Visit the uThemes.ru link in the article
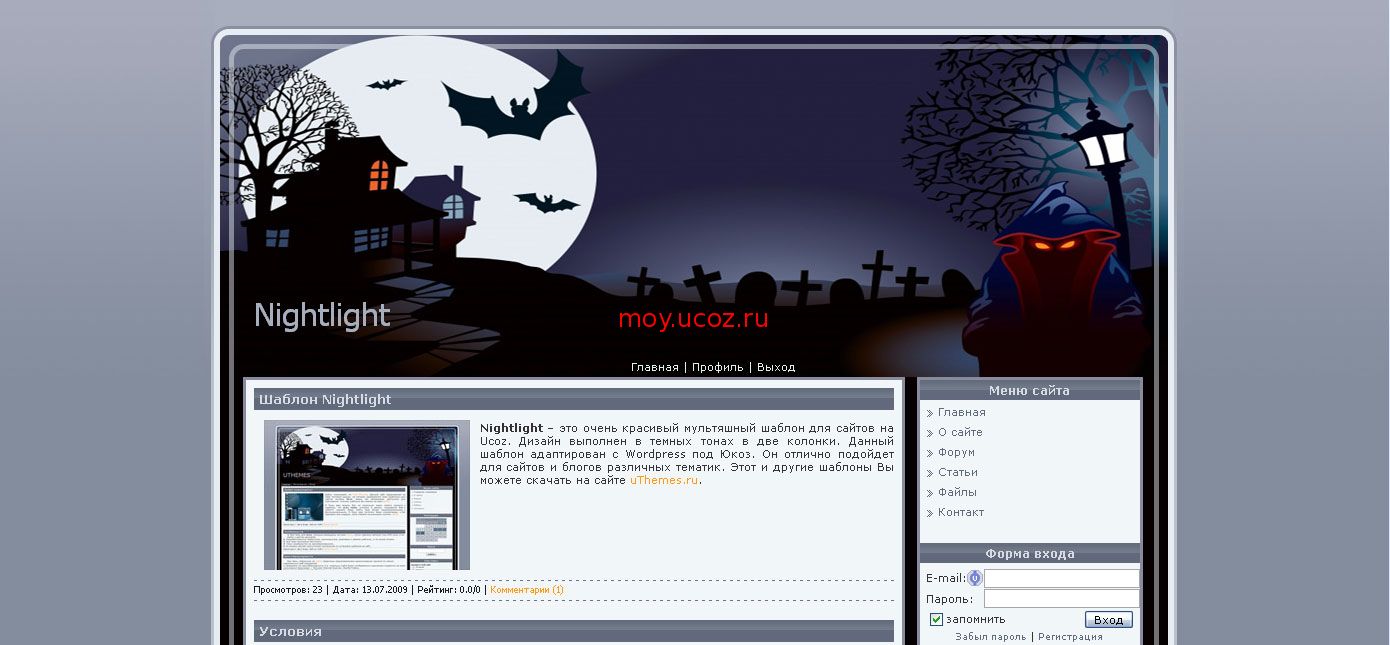Image resolution: width=1390 pixels, height=645 pixels. pyautogui.click(x=664, y=480)
